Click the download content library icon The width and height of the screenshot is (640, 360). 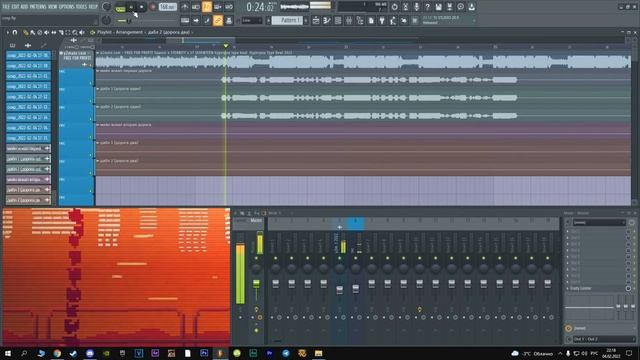pyautogui.click(x=471, y=7)
